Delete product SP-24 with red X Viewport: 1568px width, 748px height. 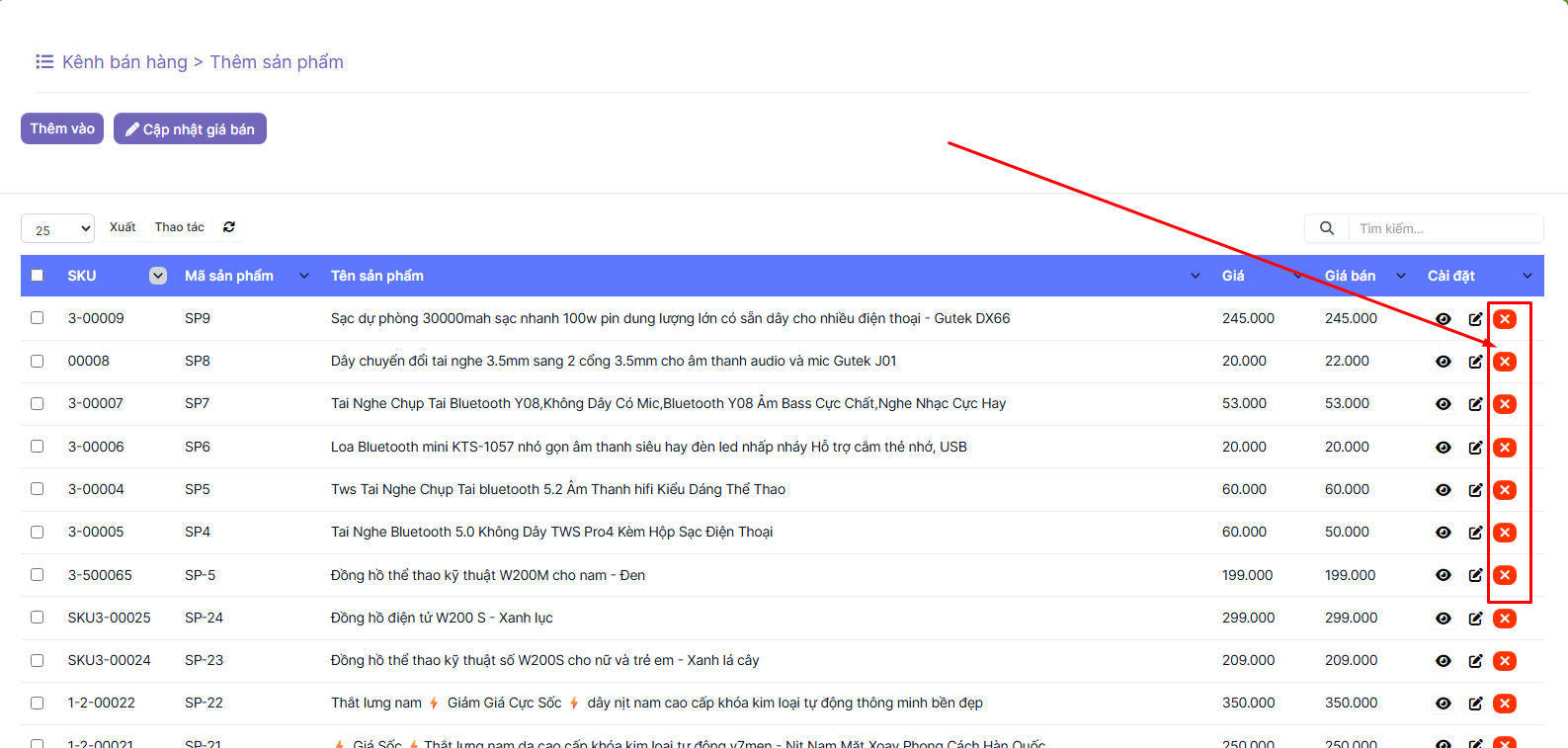[x=1505, y=619]
